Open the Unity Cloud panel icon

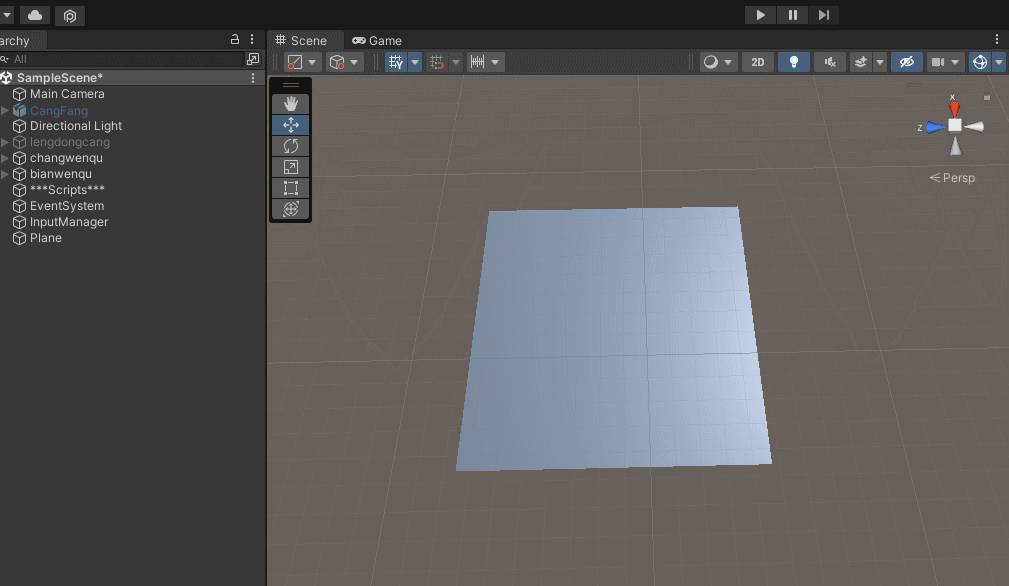pos(33,15)
